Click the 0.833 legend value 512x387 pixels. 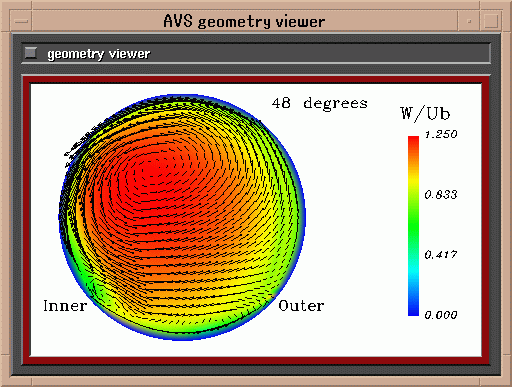[441, 194]
